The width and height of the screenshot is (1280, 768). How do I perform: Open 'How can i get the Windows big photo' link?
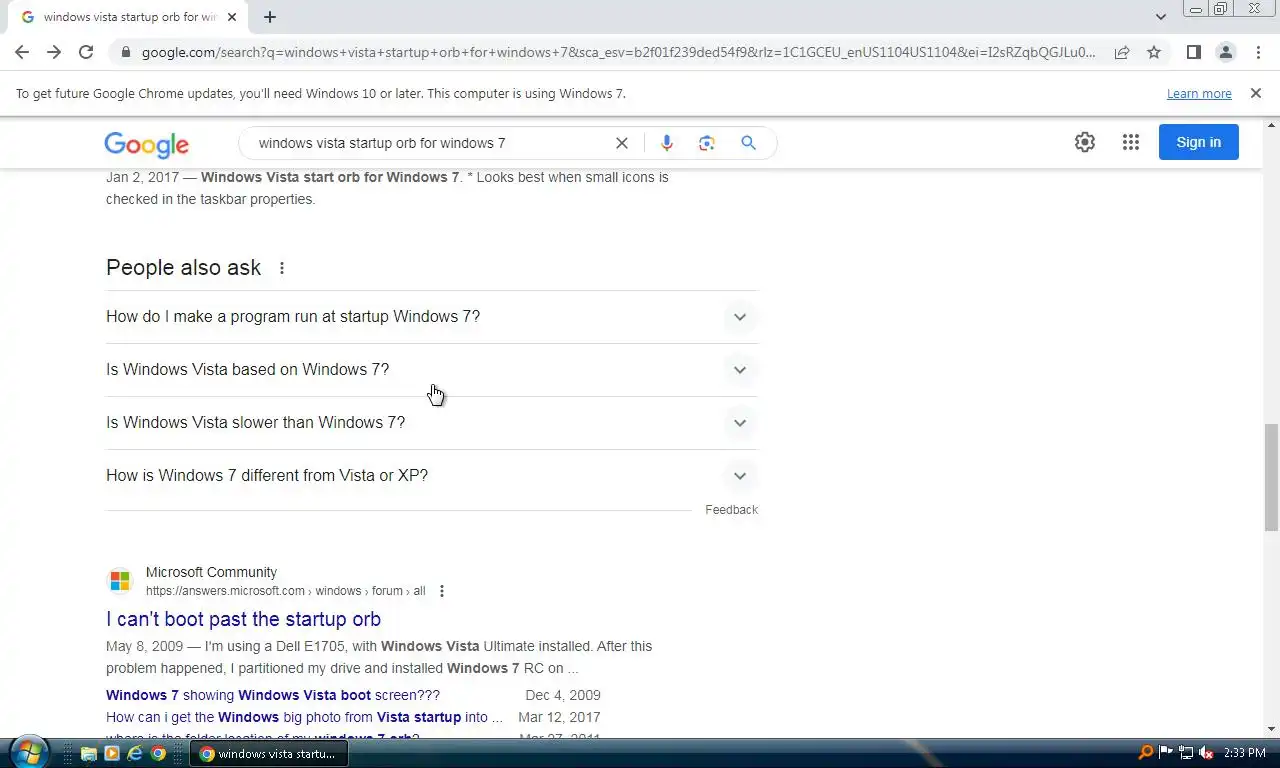(304, 717)
